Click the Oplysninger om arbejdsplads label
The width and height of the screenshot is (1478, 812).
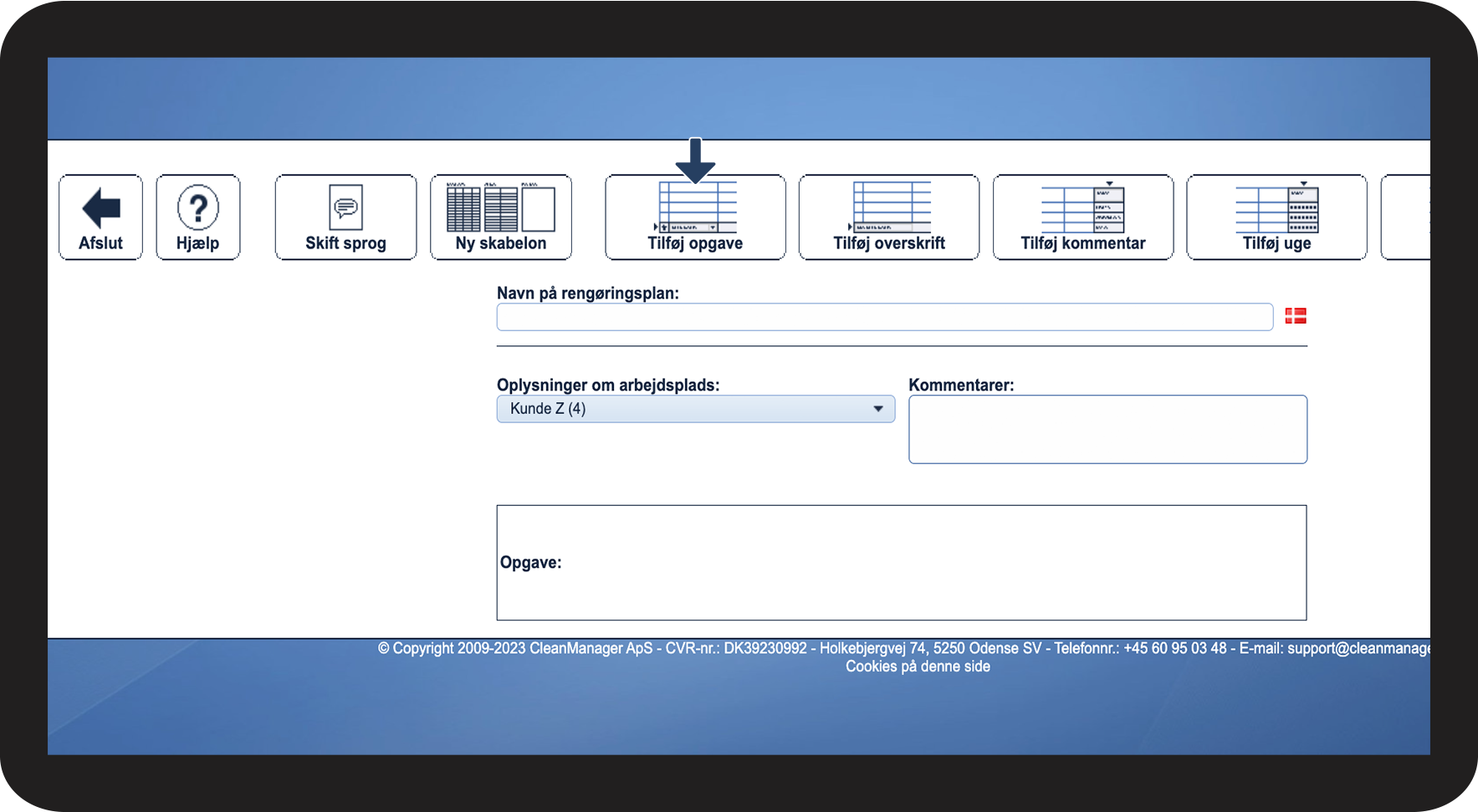[608, 386]
